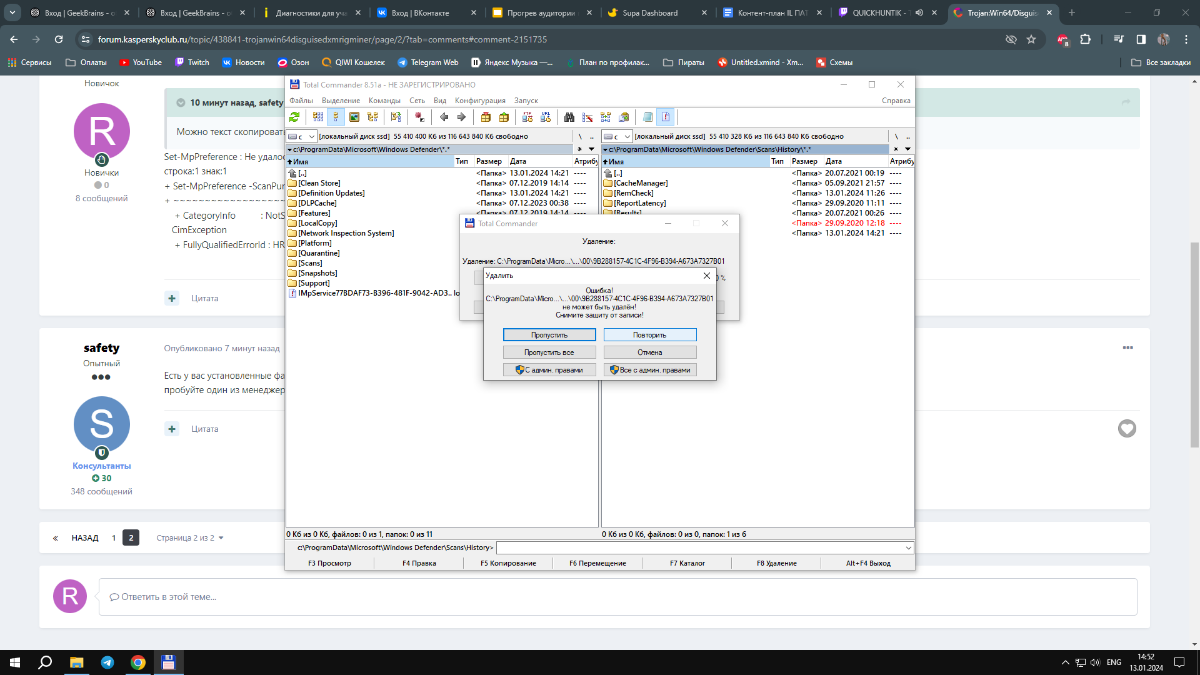Click the right arrow forward icon in toolbar
The height and width of the screenshot is (675, 1200).
pos(461,117)
